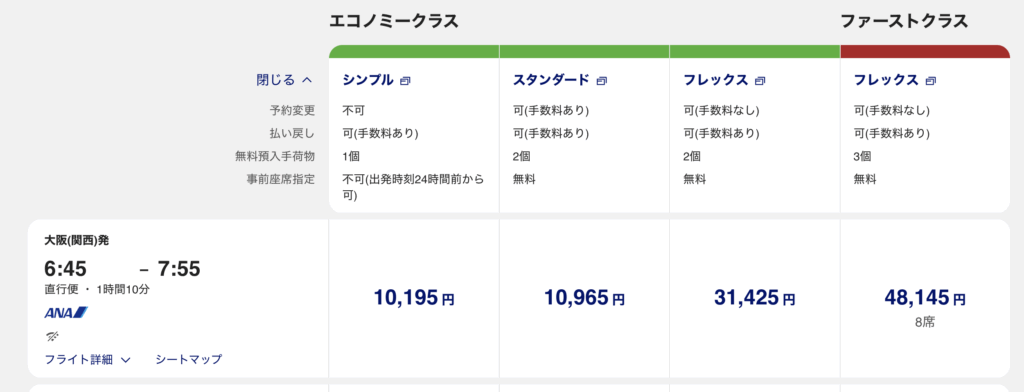
Task: Click the chevron next to 閉じる
Action: point(307,80)
